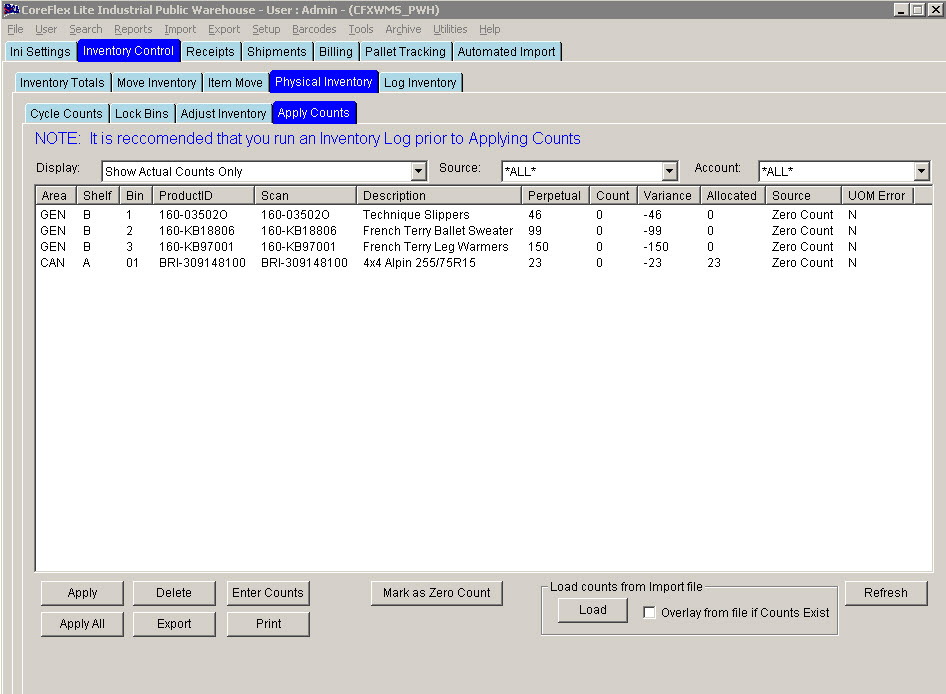Open the Display dropdown list

tap(419, 171)
